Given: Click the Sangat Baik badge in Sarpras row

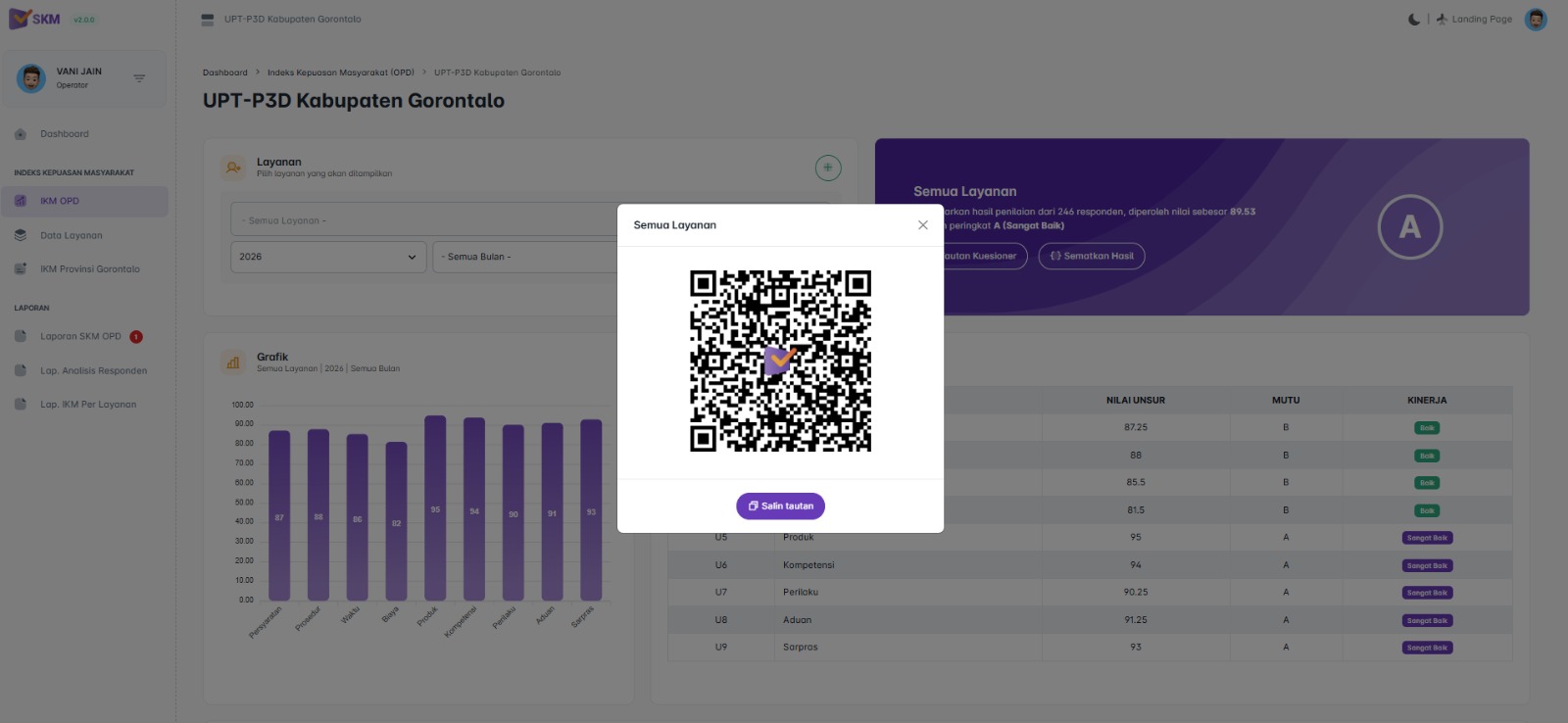Looking at the screenshot, I should pos(1427,648).
